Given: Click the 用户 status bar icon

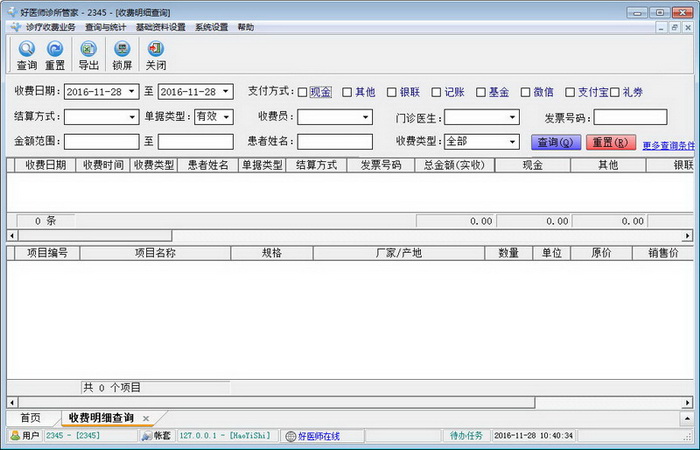Looking at the screenshot, I should tap(15, 435).
